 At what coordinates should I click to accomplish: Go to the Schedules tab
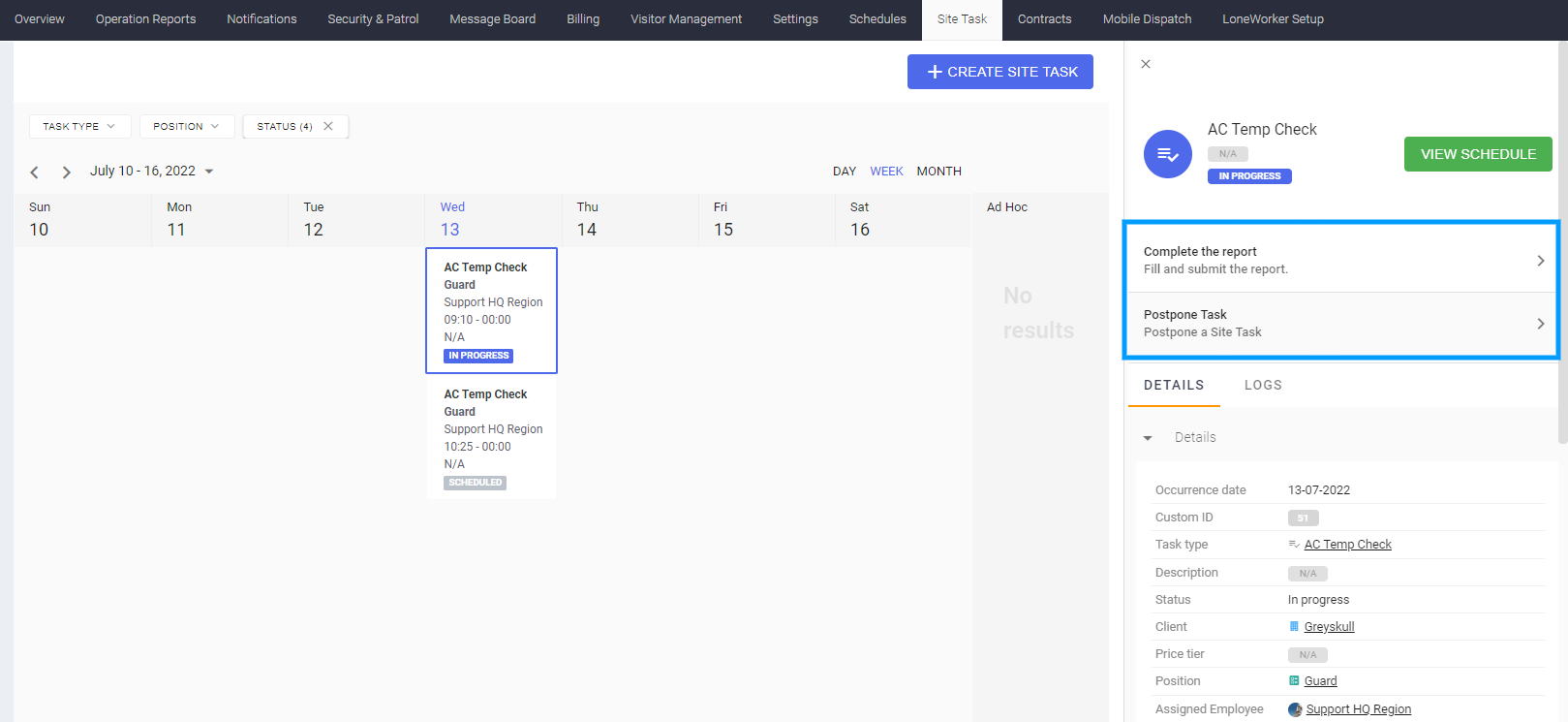(877, 19)
